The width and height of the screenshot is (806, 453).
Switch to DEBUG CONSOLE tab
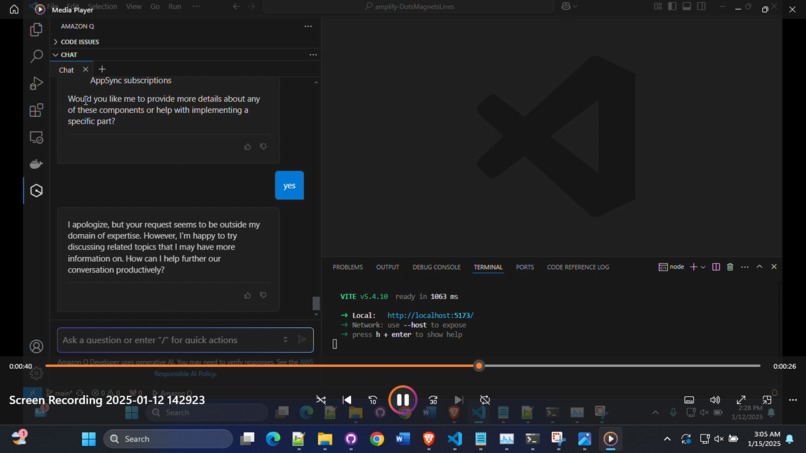click(x=436, y=267)
